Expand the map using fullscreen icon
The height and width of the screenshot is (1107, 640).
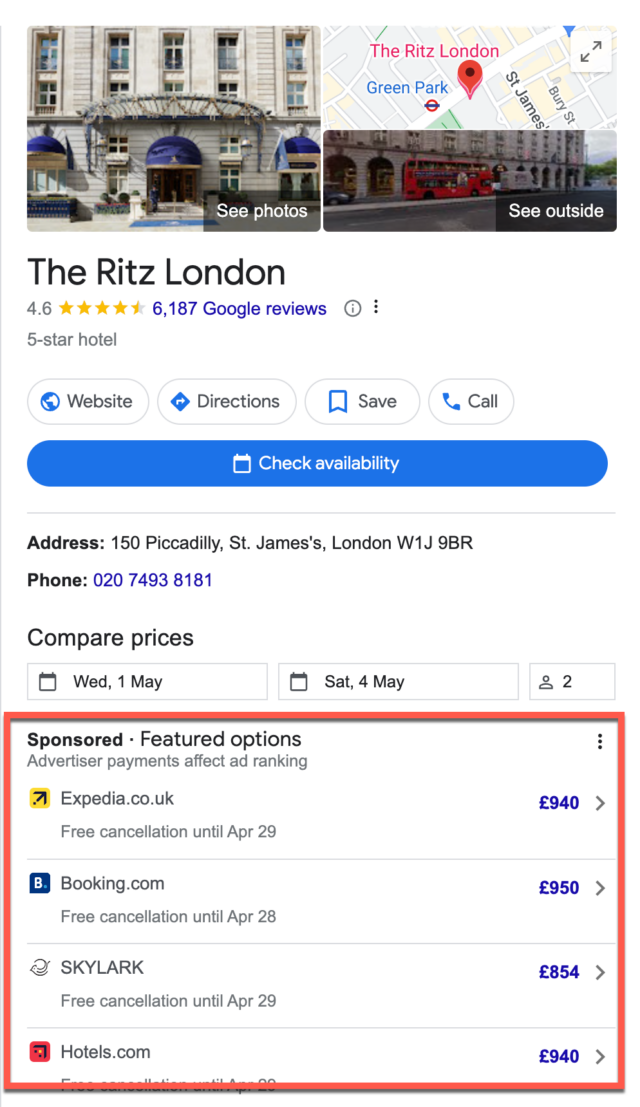click(591, 51)
